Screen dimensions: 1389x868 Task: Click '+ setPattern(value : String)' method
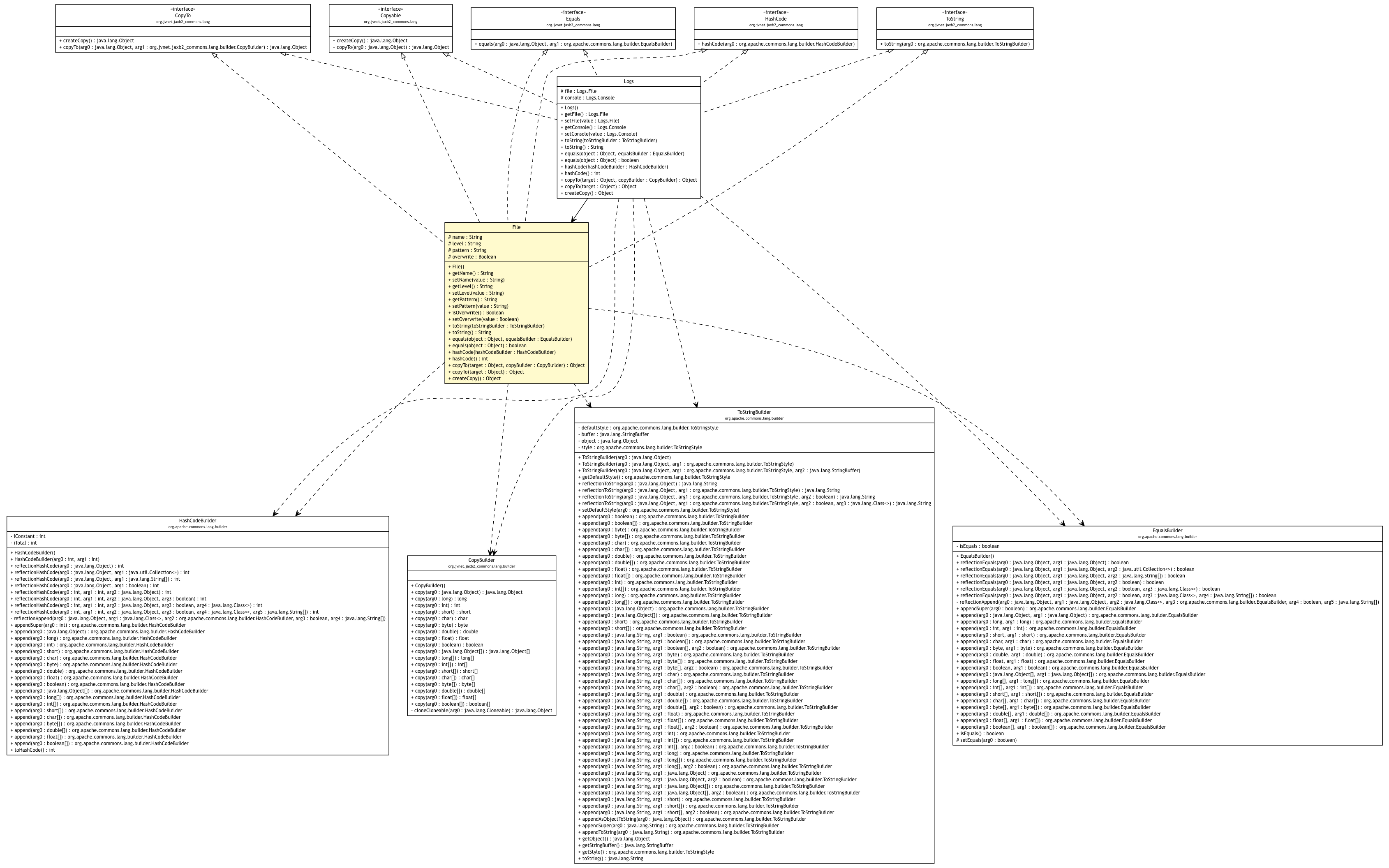pos(478,307)
